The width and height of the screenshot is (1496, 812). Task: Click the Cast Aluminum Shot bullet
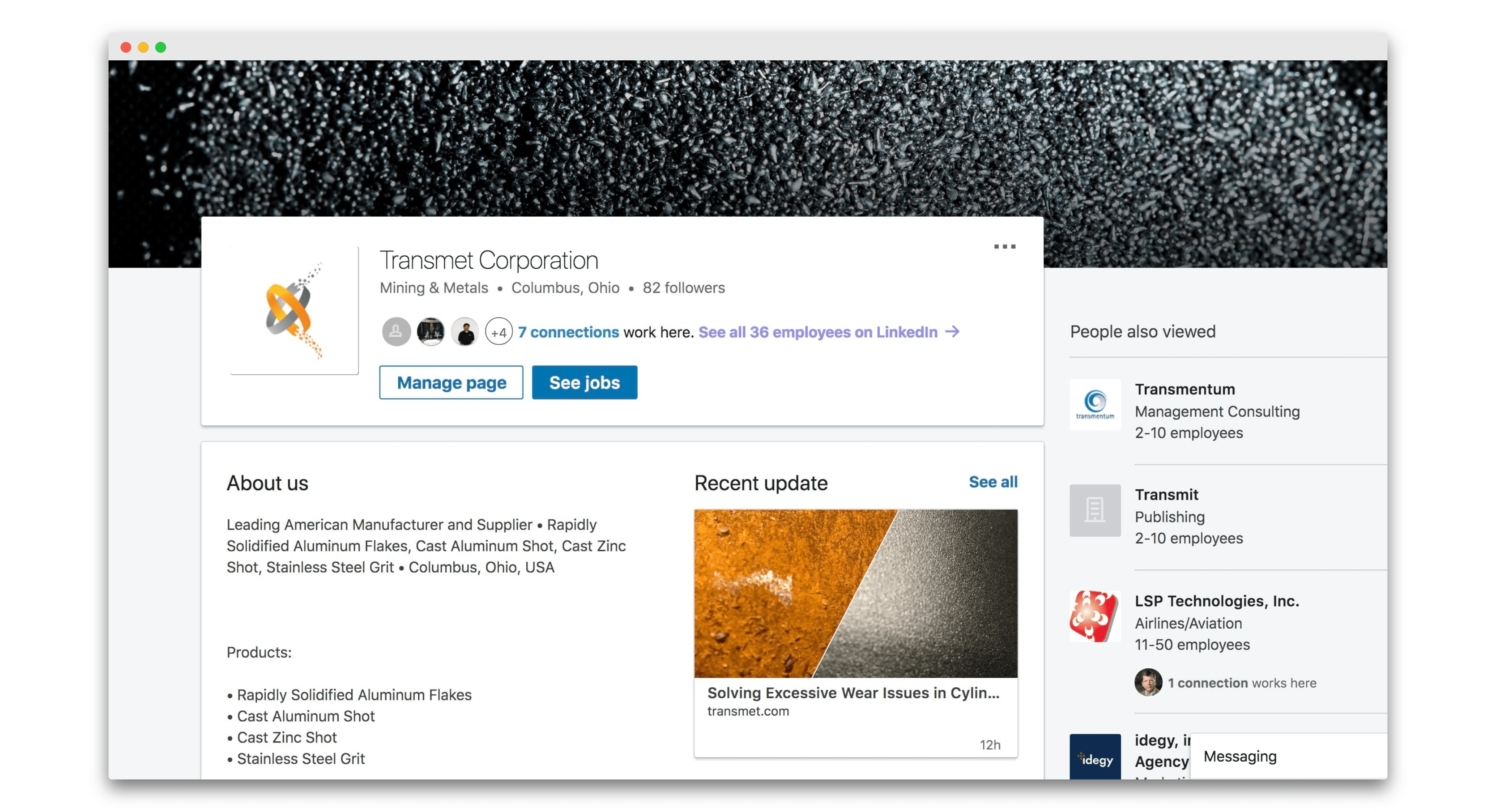pos(301,716)
